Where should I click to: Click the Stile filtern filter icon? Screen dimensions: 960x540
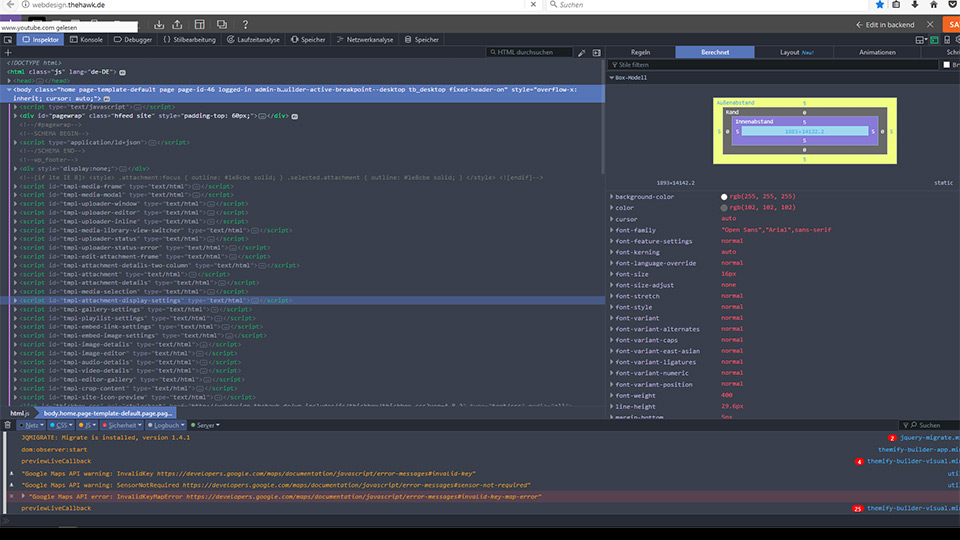tap(614, 65)
